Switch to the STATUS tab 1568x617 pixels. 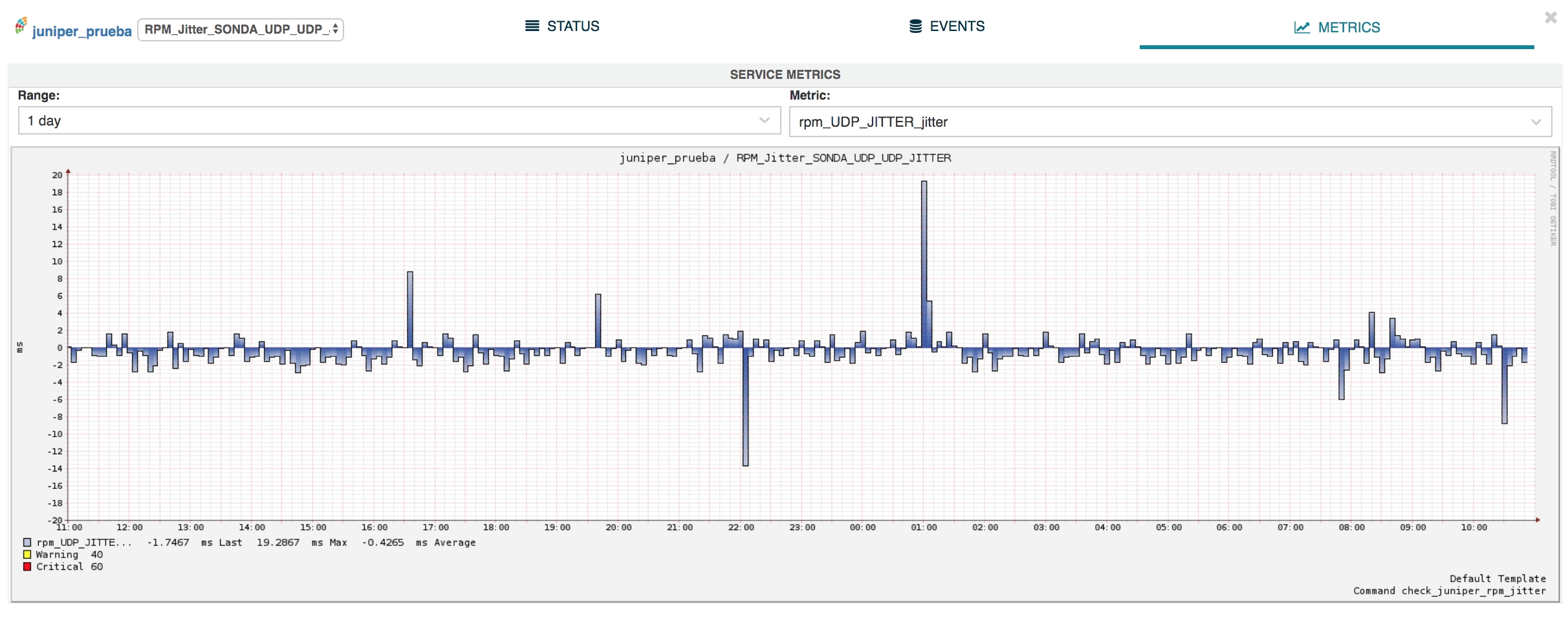click(x=562, y=27)
